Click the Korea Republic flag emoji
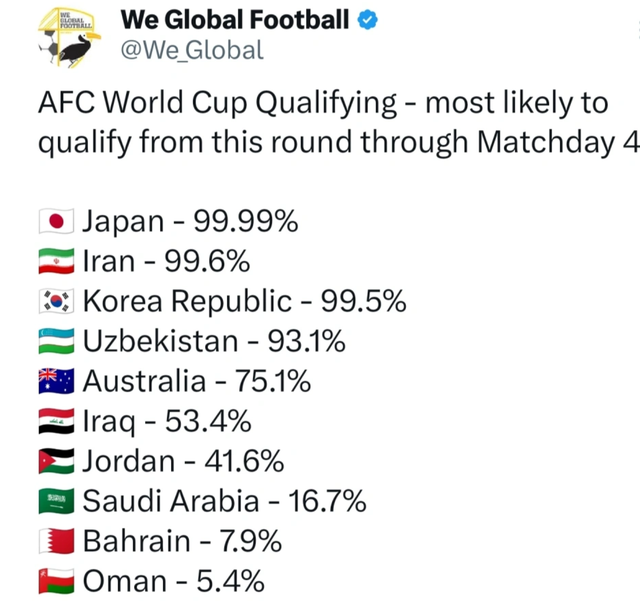The height and width of the screenshot is (601, 640). point(56,301)
